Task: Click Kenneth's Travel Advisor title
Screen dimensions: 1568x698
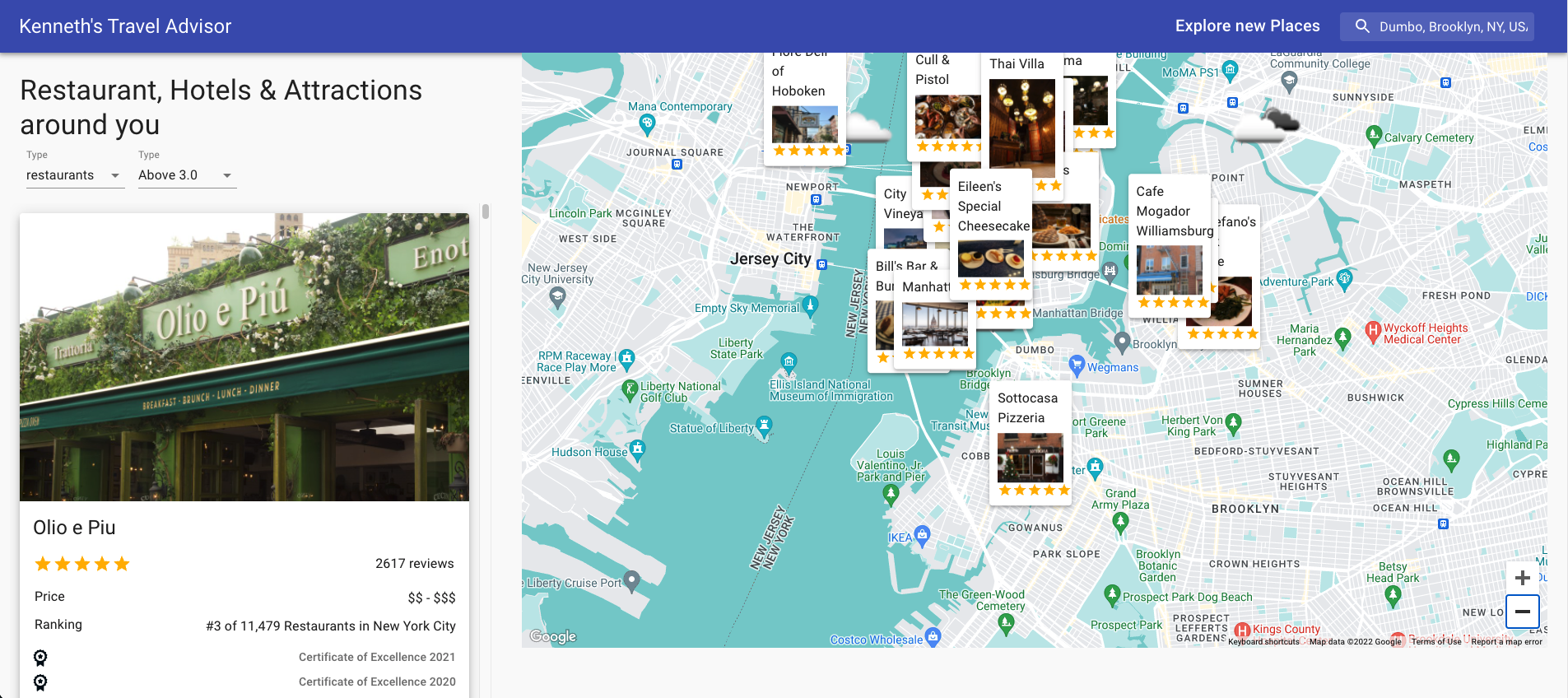Action: (125, 26)
